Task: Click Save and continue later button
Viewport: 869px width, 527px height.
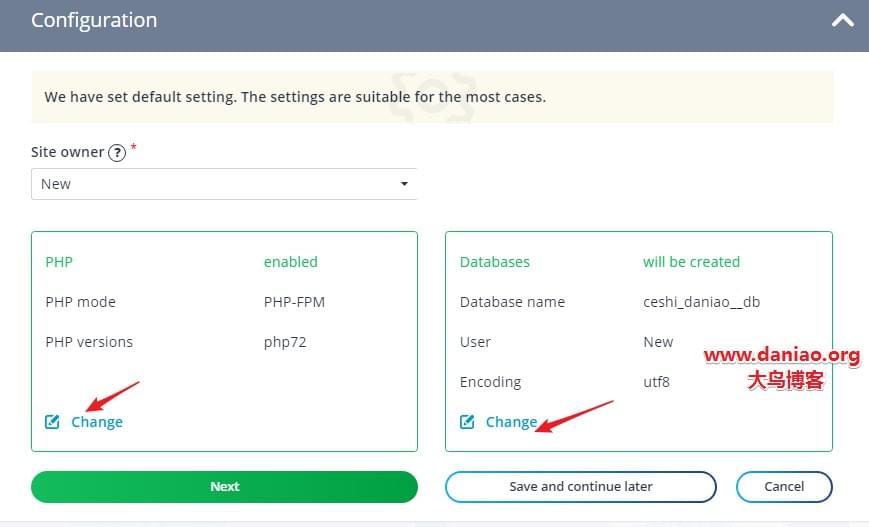Action: click(x=581, y=487)
